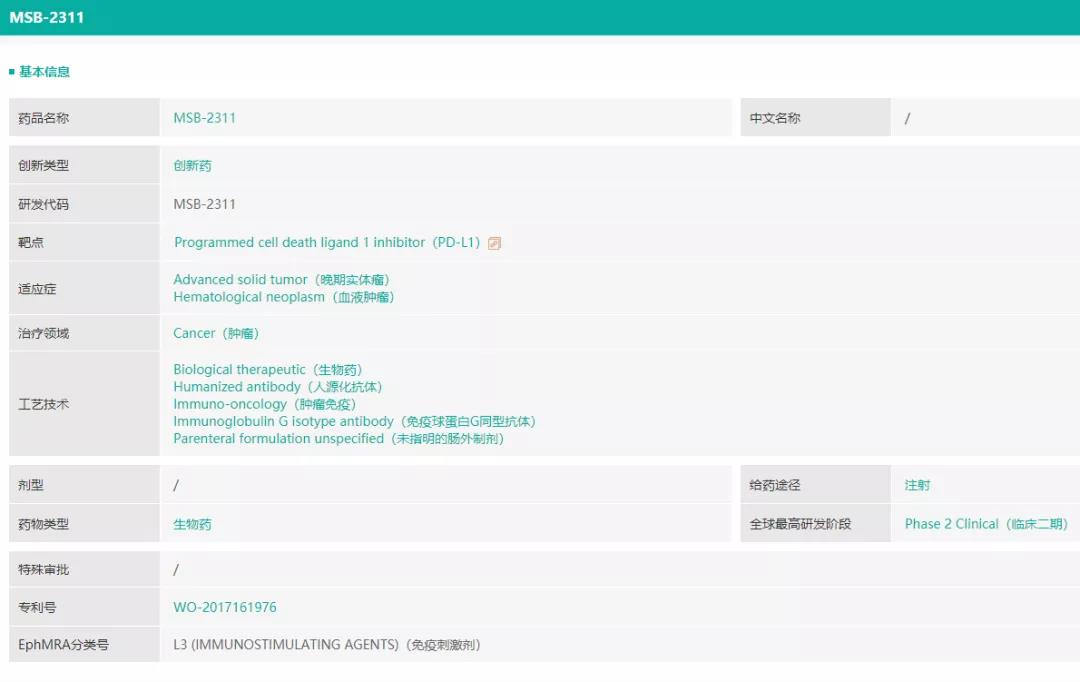The width and height of the screenshot is (1080, 682).
Task: Click the 基本信息 section heading
Action: [x=44, y=72]
